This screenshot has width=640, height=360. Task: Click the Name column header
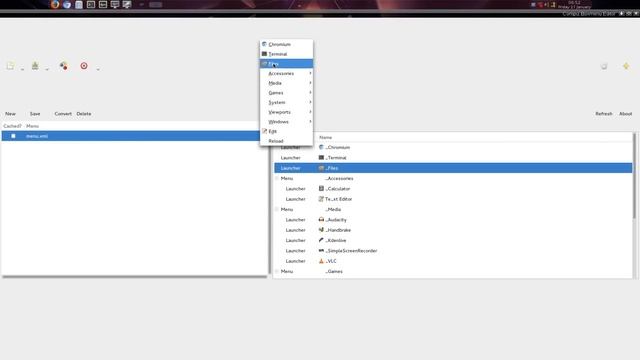point(325,138)
